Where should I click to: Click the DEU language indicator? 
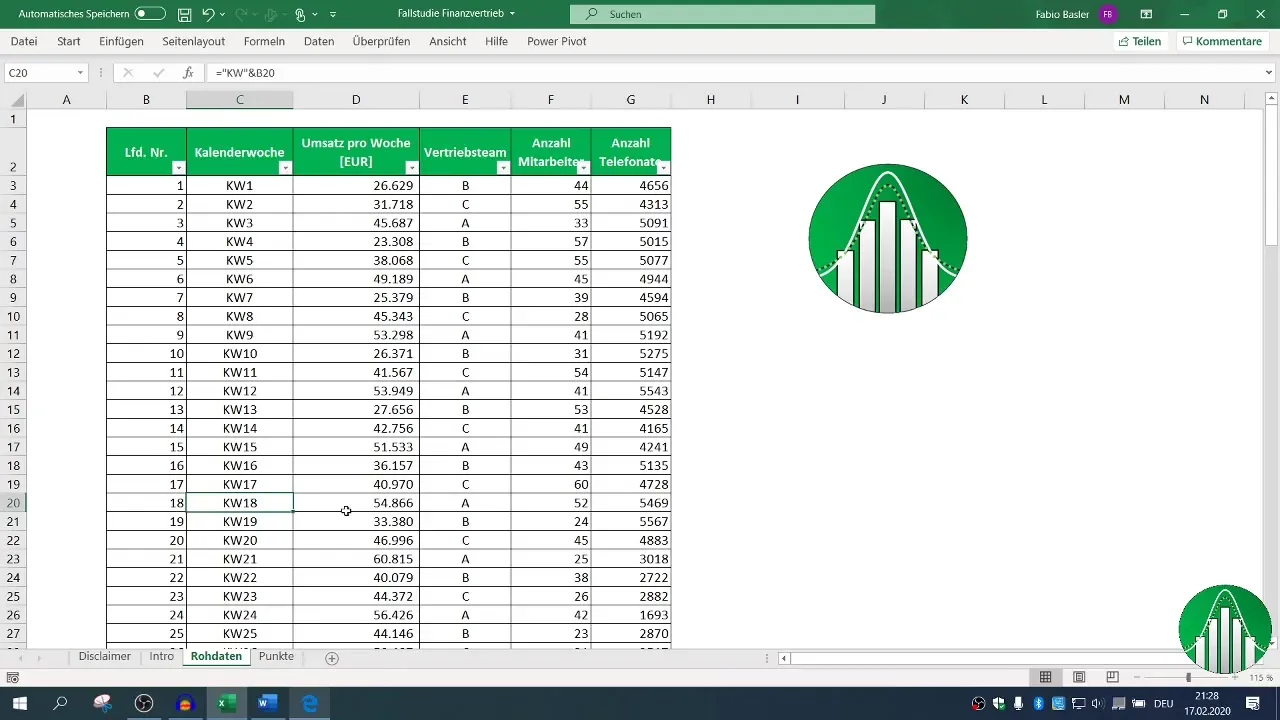point(1164,703)
